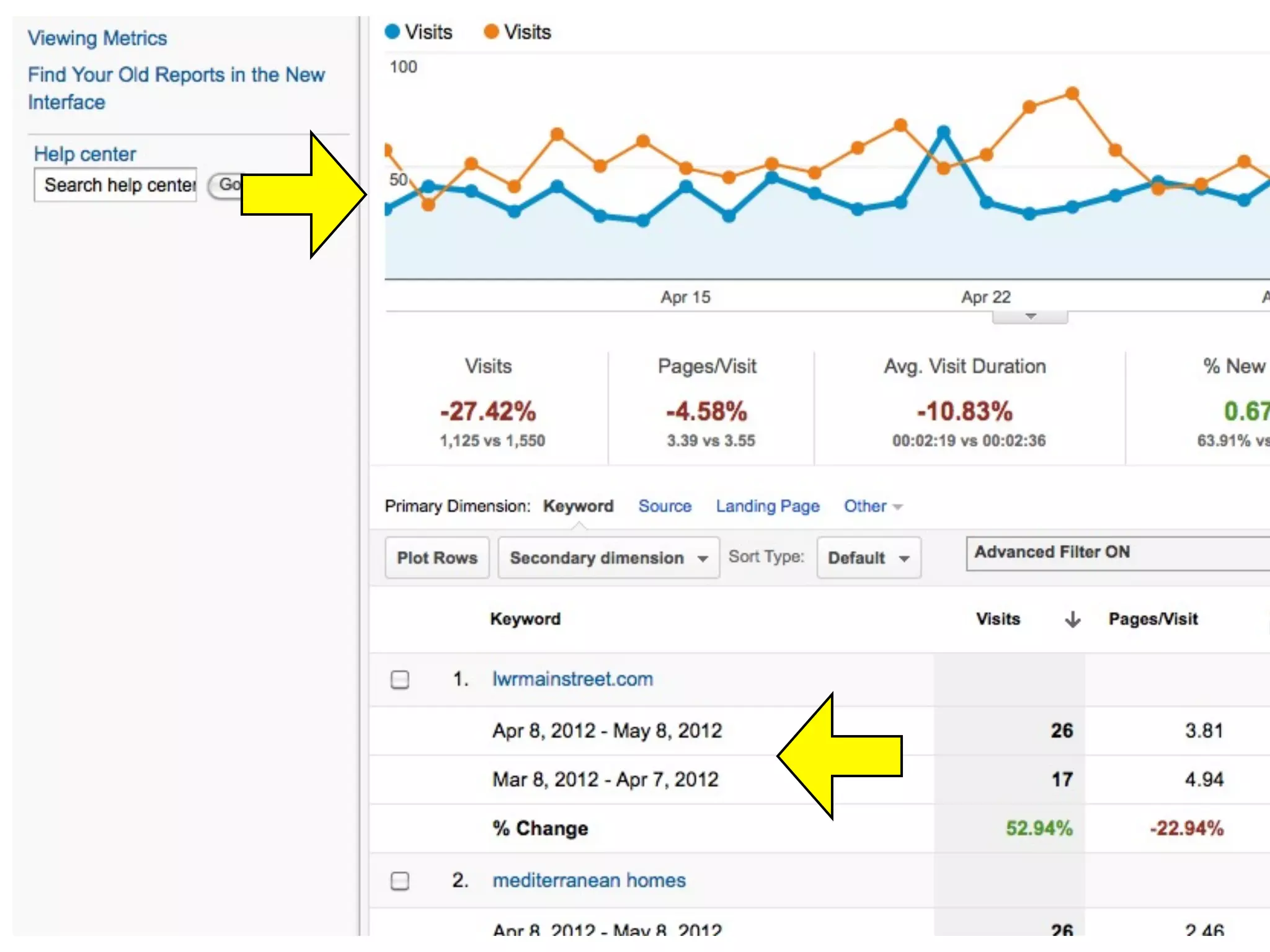Select the Keyword primary dimension

(x=578, y=506)
